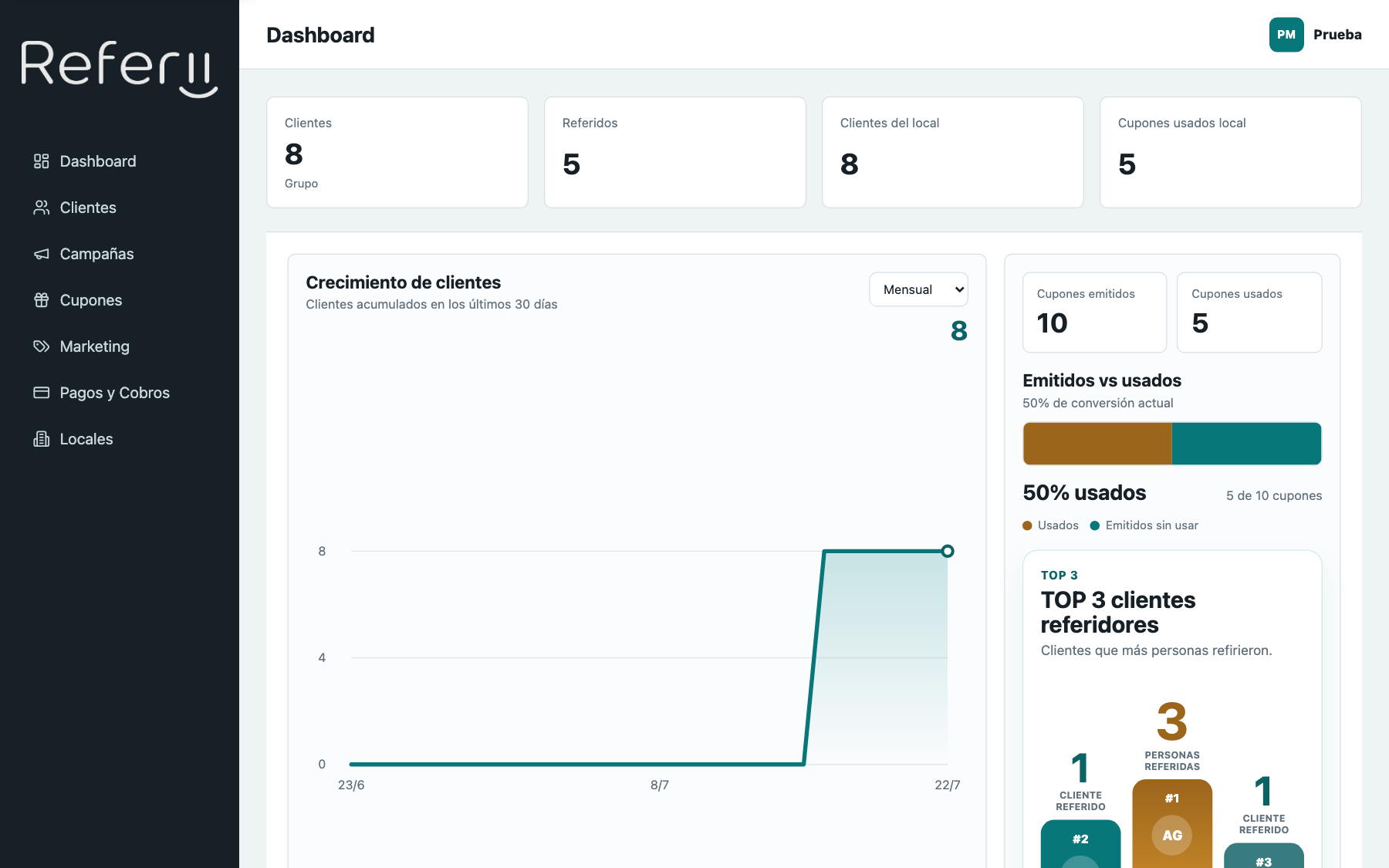Click the AG avatar on #1 podium
The width and height of the screenshot is (1389, 868).
click(x=1172, y=835)
